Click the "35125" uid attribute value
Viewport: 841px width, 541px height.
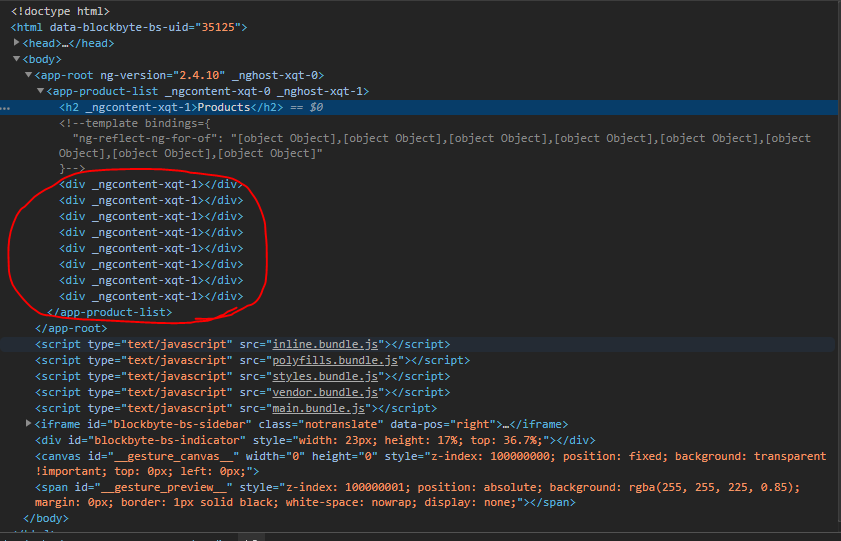tap(218, 27)
